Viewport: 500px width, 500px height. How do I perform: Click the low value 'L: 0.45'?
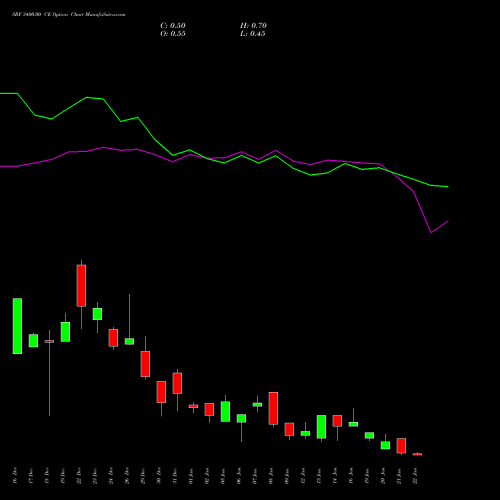point(253,34)
